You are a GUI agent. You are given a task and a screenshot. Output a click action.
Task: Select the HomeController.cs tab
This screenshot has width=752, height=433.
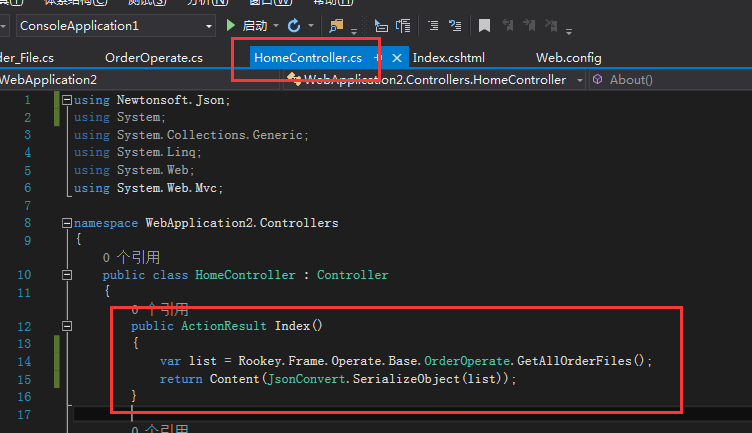[307, 58]
